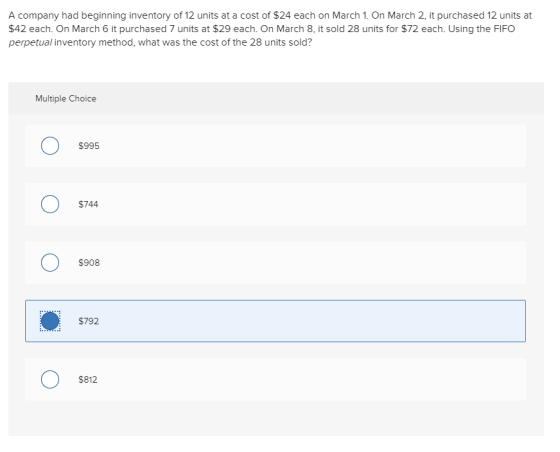Click the Multiple Choice heading
Screen dimensions: 560x452
click(66, 99)
